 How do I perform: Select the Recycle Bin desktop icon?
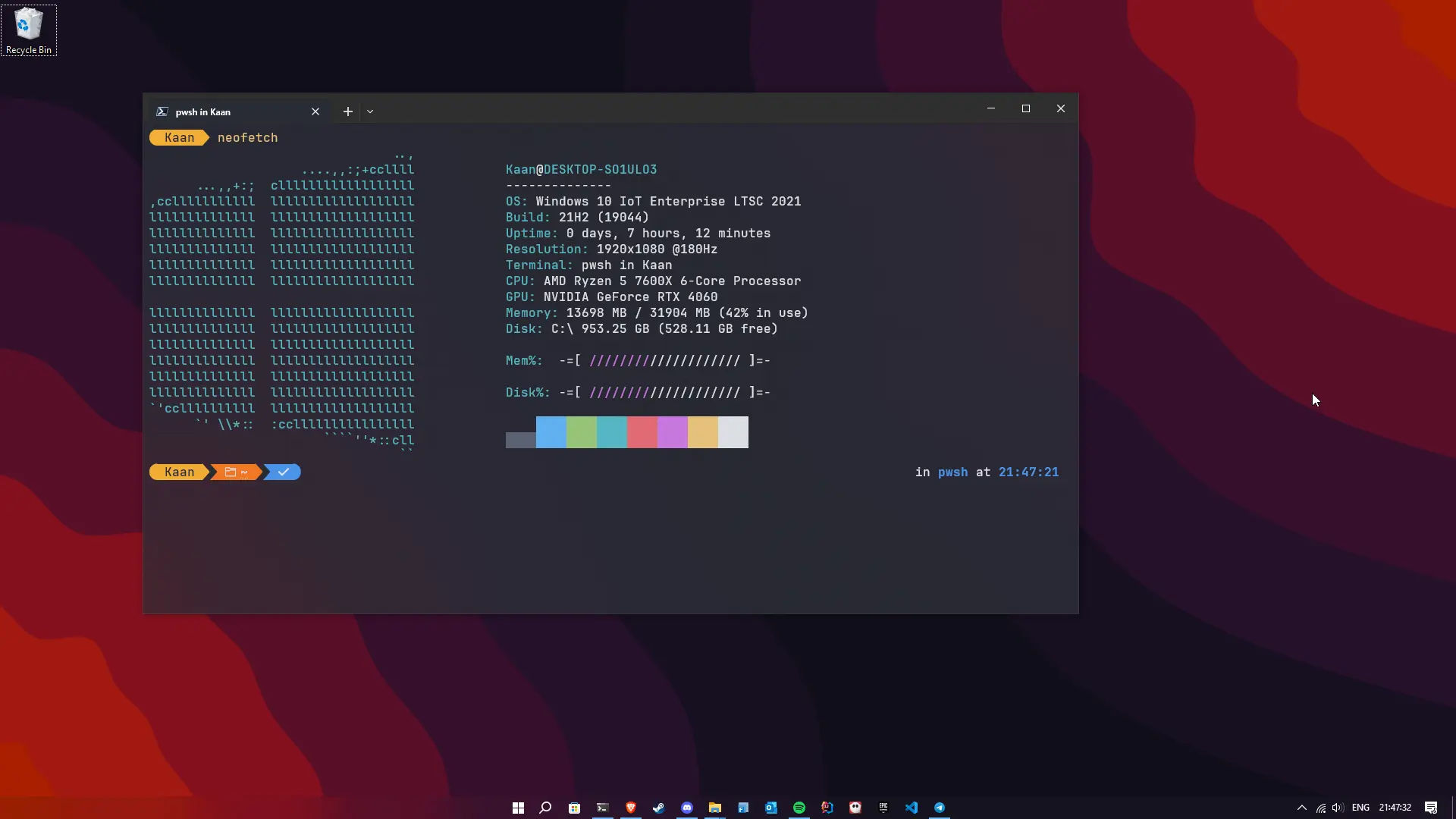coord(29,30)
